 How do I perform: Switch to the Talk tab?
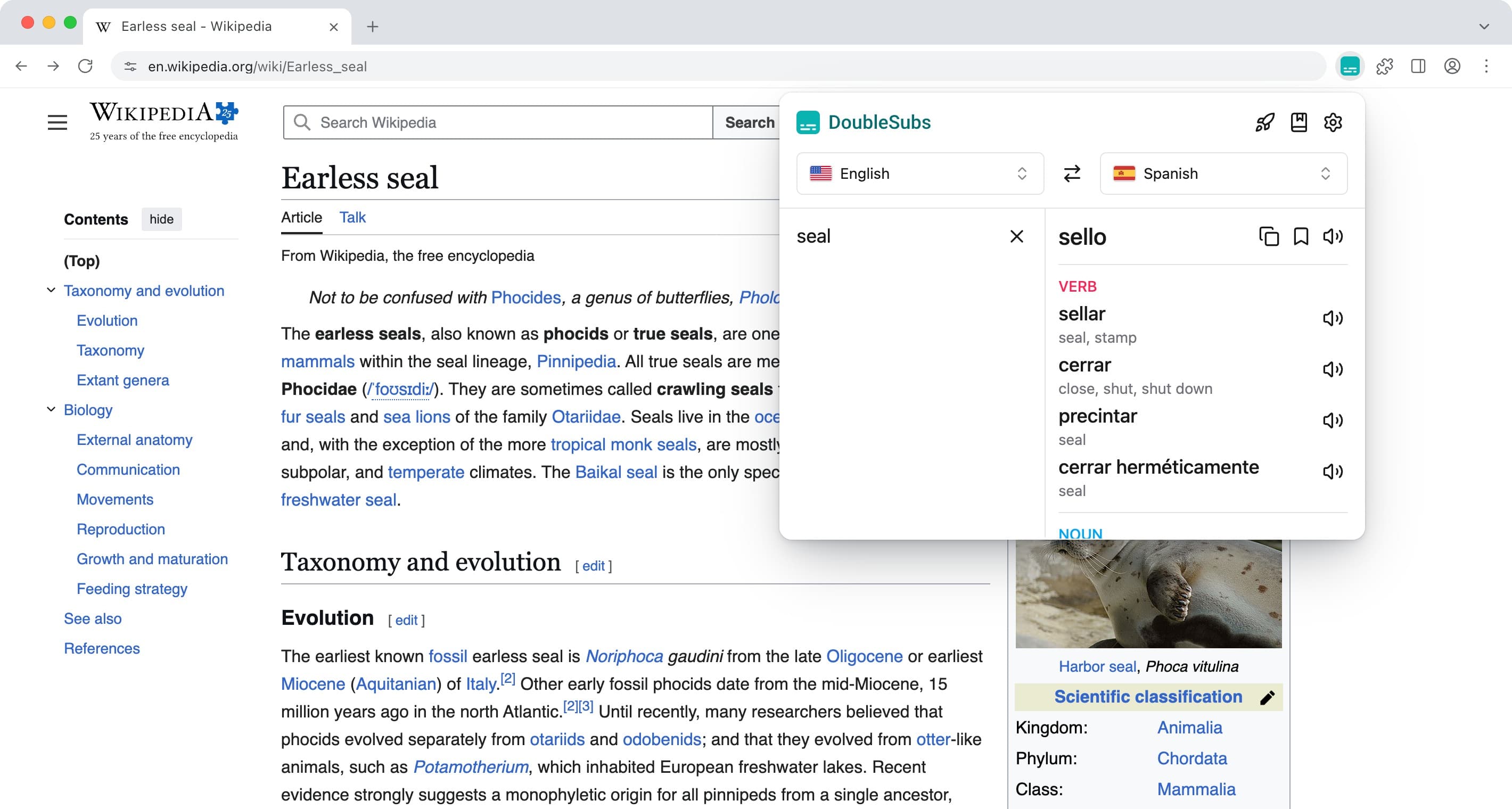353,218
